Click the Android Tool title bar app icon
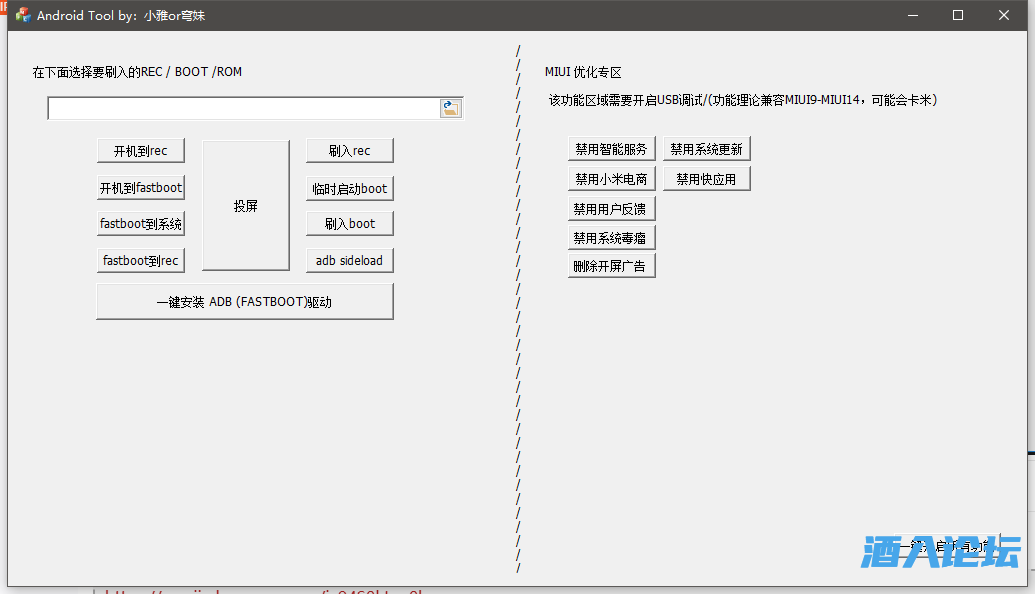 (x=23, y=16)
